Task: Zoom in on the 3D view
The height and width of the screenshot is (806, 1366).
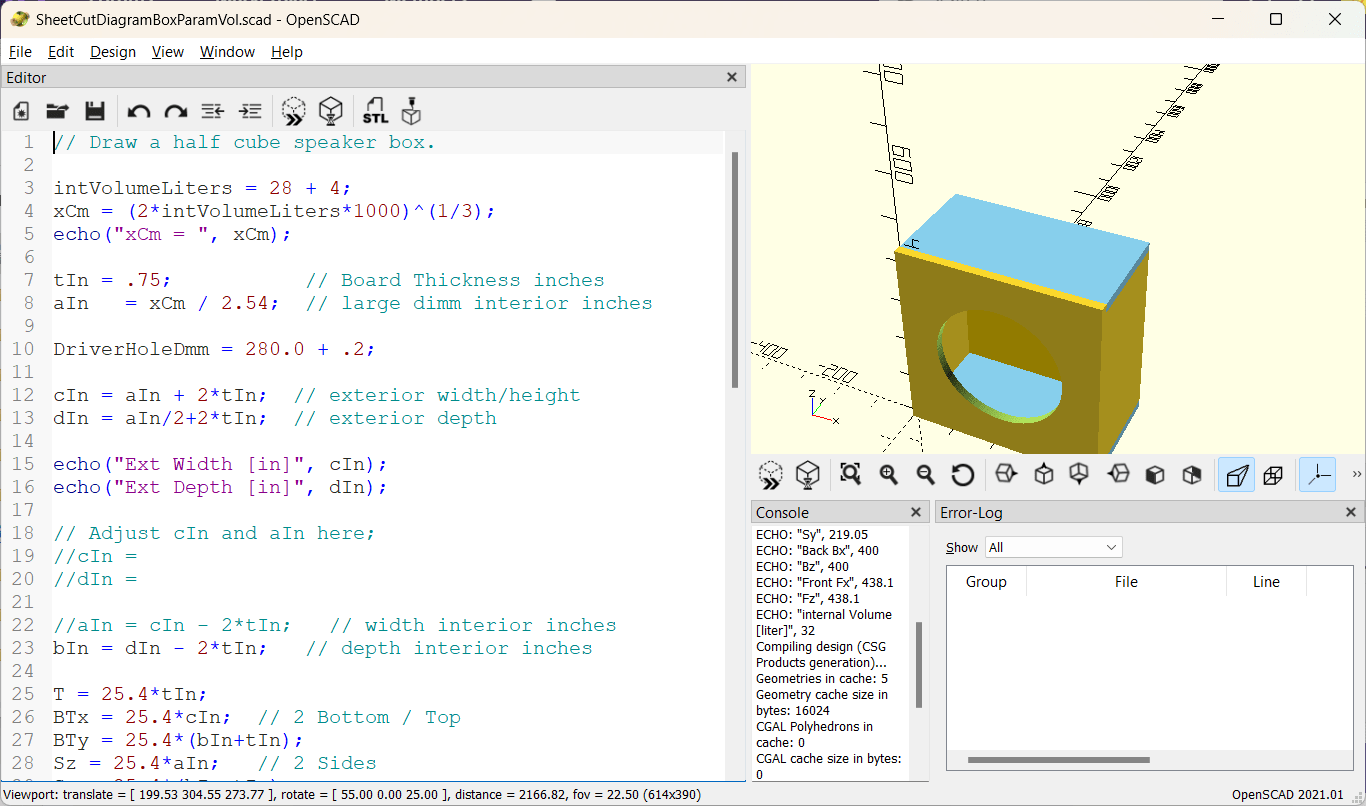Action: pyautogui.click(x=888, y=474)
